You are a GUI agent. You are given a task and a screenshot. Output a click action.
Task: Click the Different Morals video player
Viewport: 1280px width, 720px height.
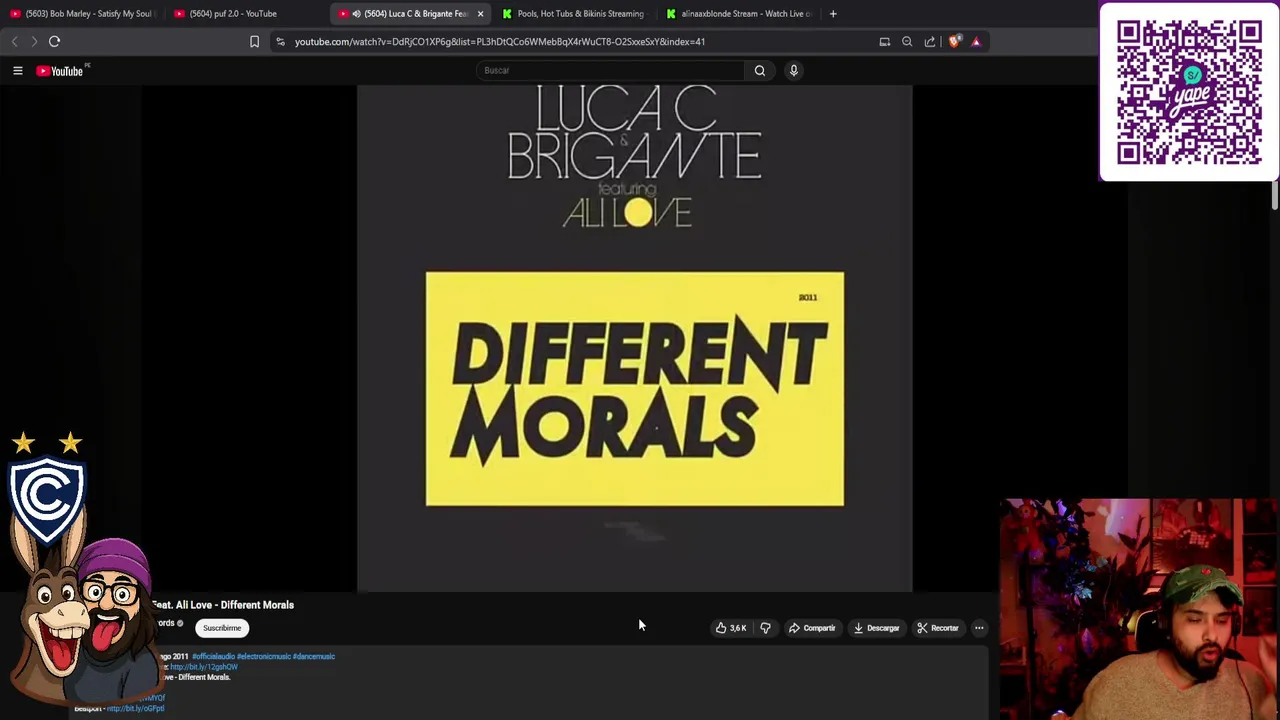(x=635, y=338)
